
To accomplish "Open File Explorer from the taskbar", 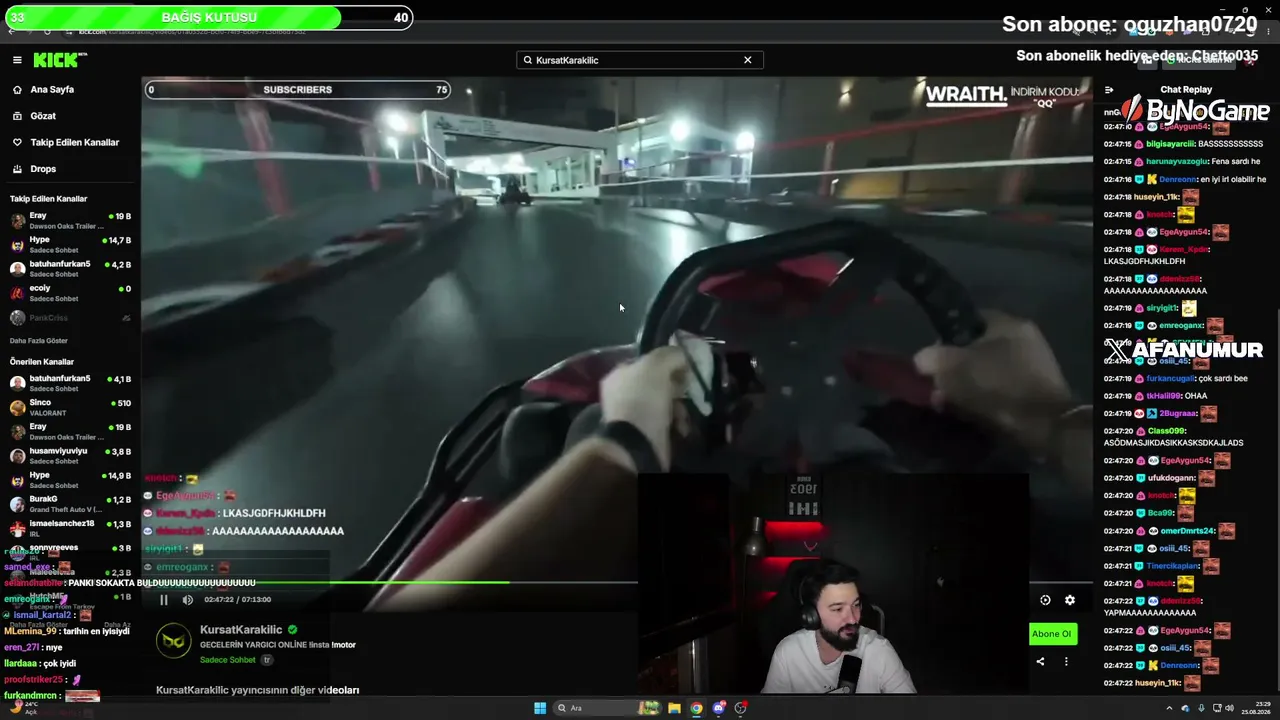I will pyautogui.click(x=675, y=708).
